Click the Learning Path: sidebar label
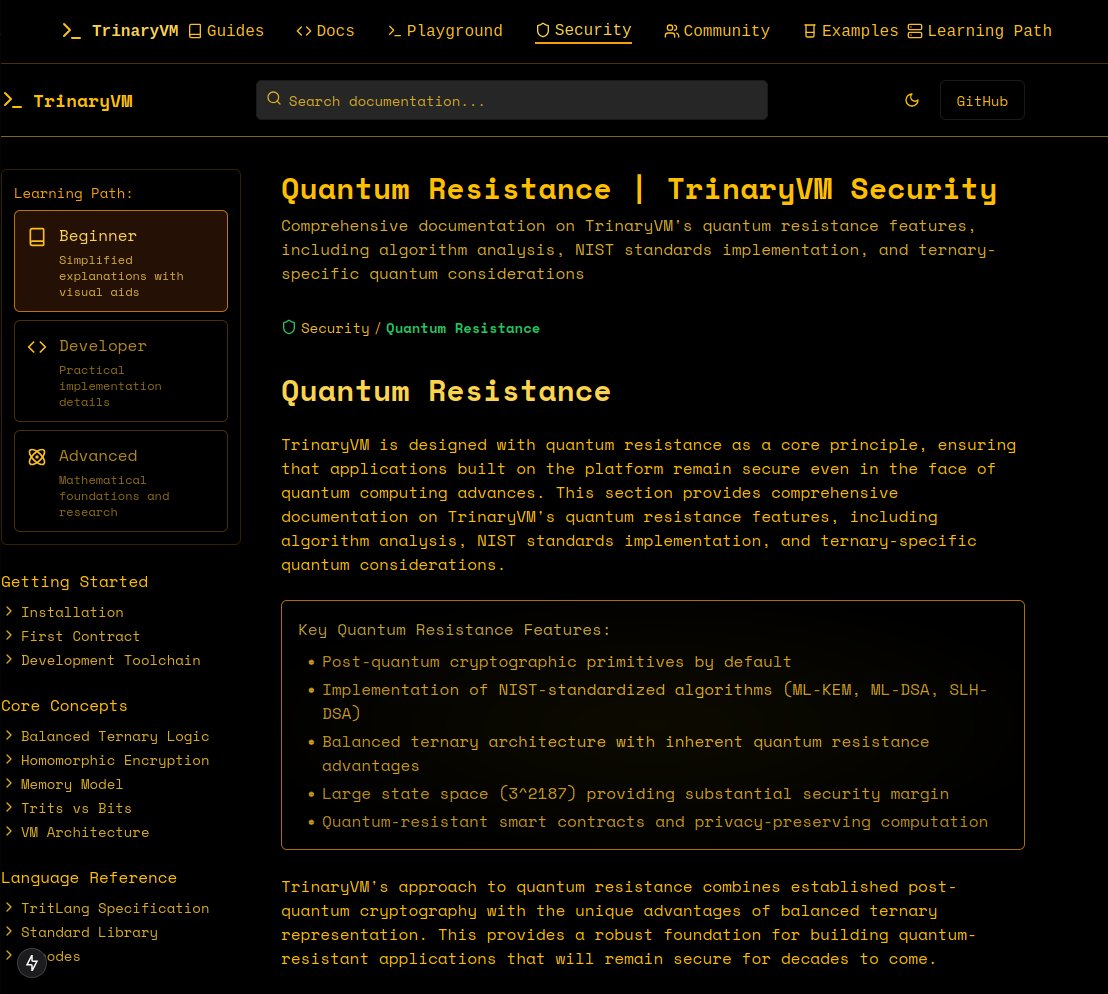 point(73,193)
